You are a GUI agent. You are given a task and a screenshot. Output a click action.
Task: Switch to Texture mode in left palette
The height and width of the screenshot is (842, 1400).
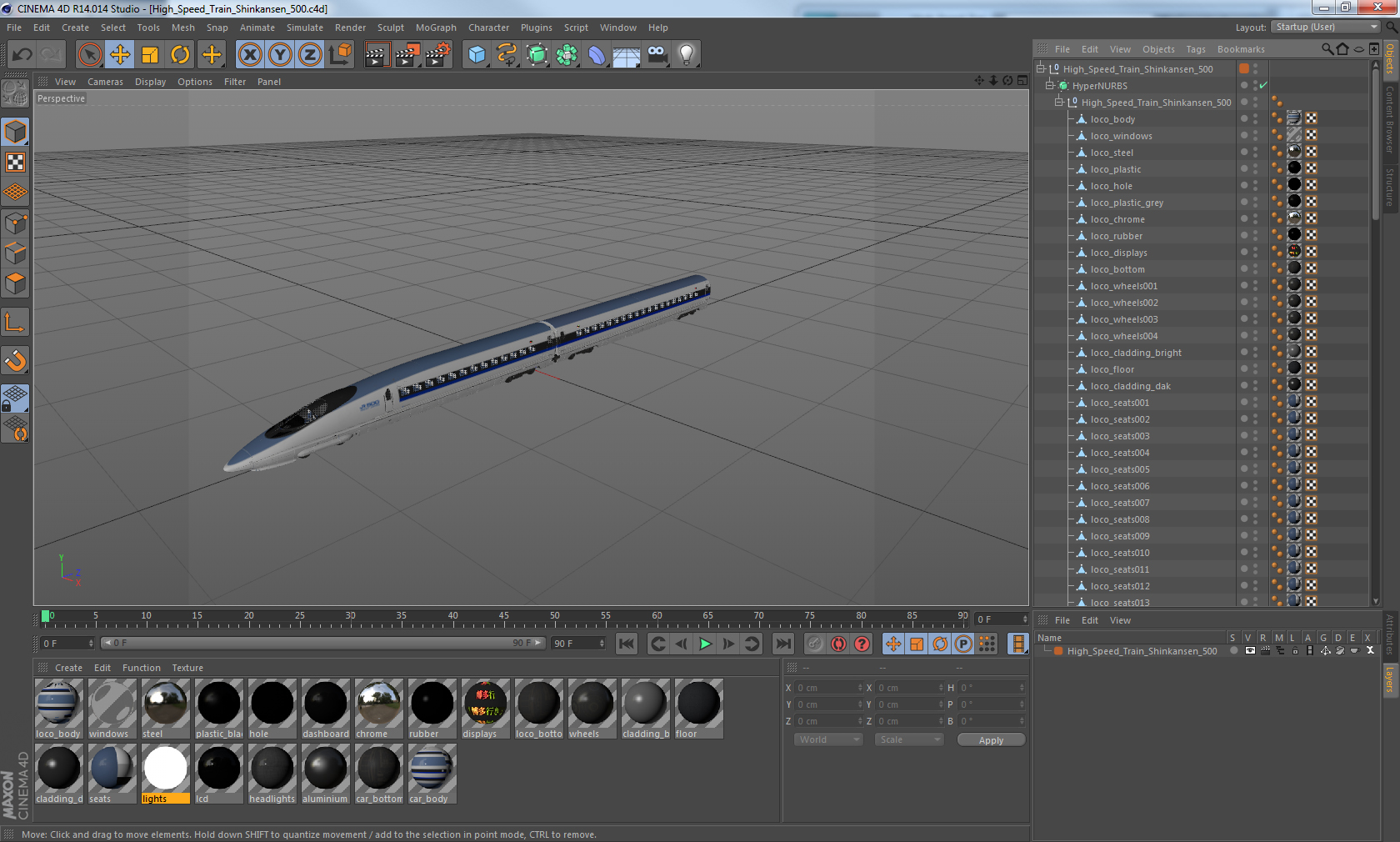click(15, 162)
